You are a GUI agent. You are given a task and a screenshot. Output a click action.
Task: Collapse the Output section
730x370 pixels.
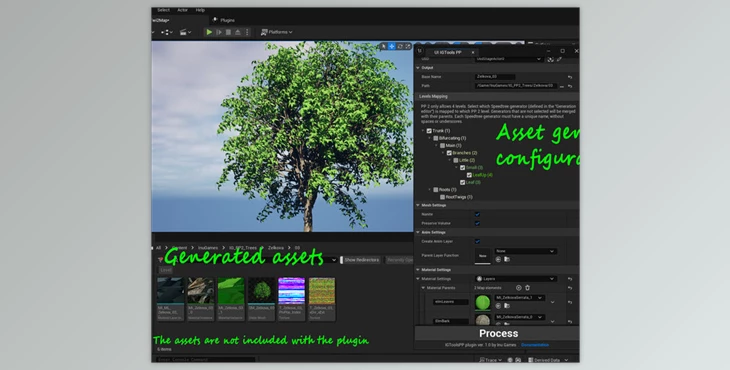418,68
